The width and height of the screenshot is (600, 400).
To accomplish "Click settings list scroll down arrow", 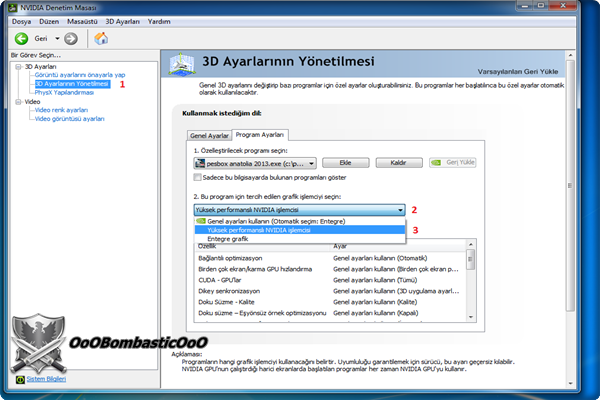I will (471, 317).
